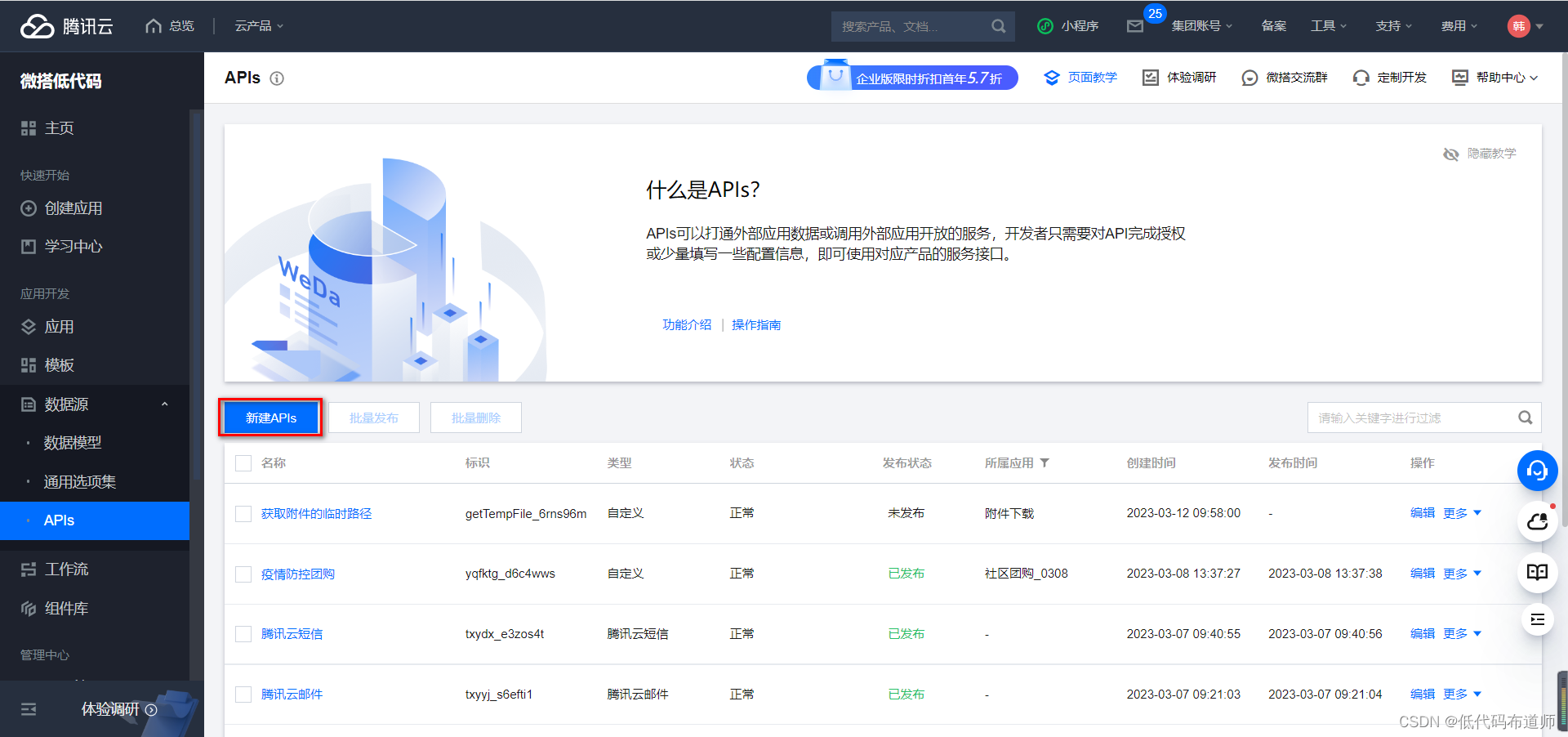
Task: Click the filter keyword search icon
Action: pos(1525,418)
